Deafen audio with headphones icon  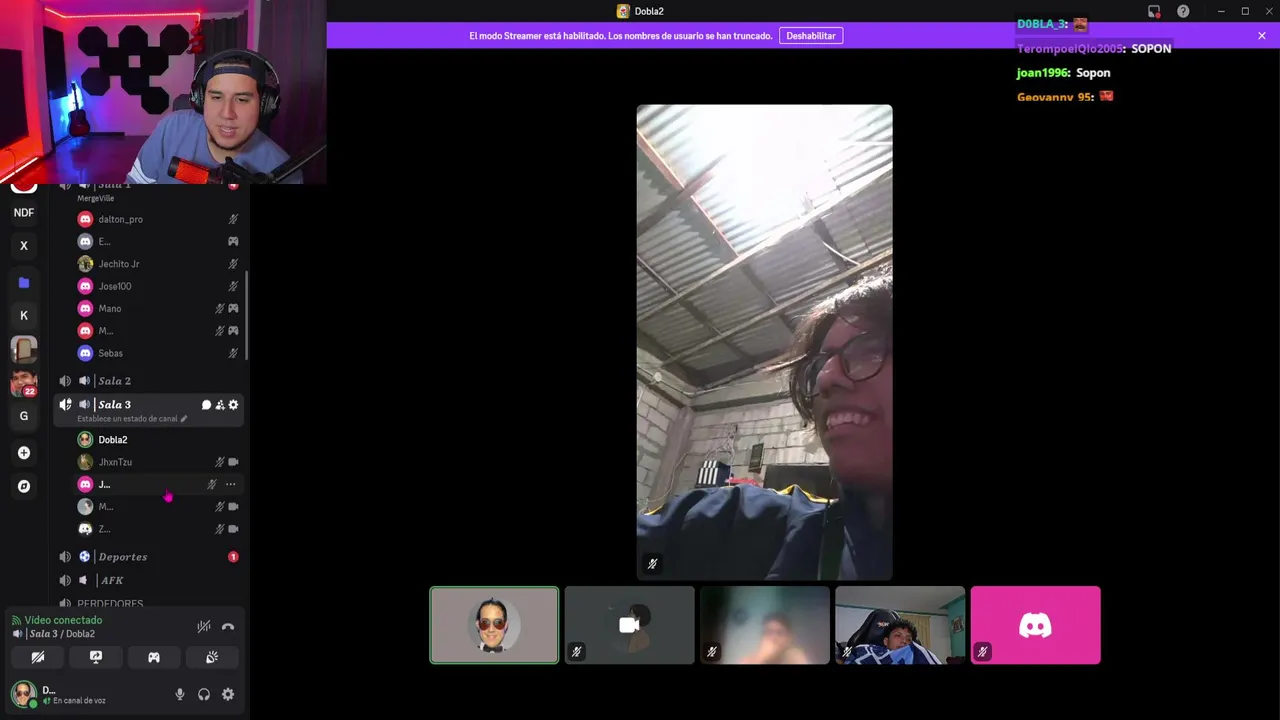(204, 694)
